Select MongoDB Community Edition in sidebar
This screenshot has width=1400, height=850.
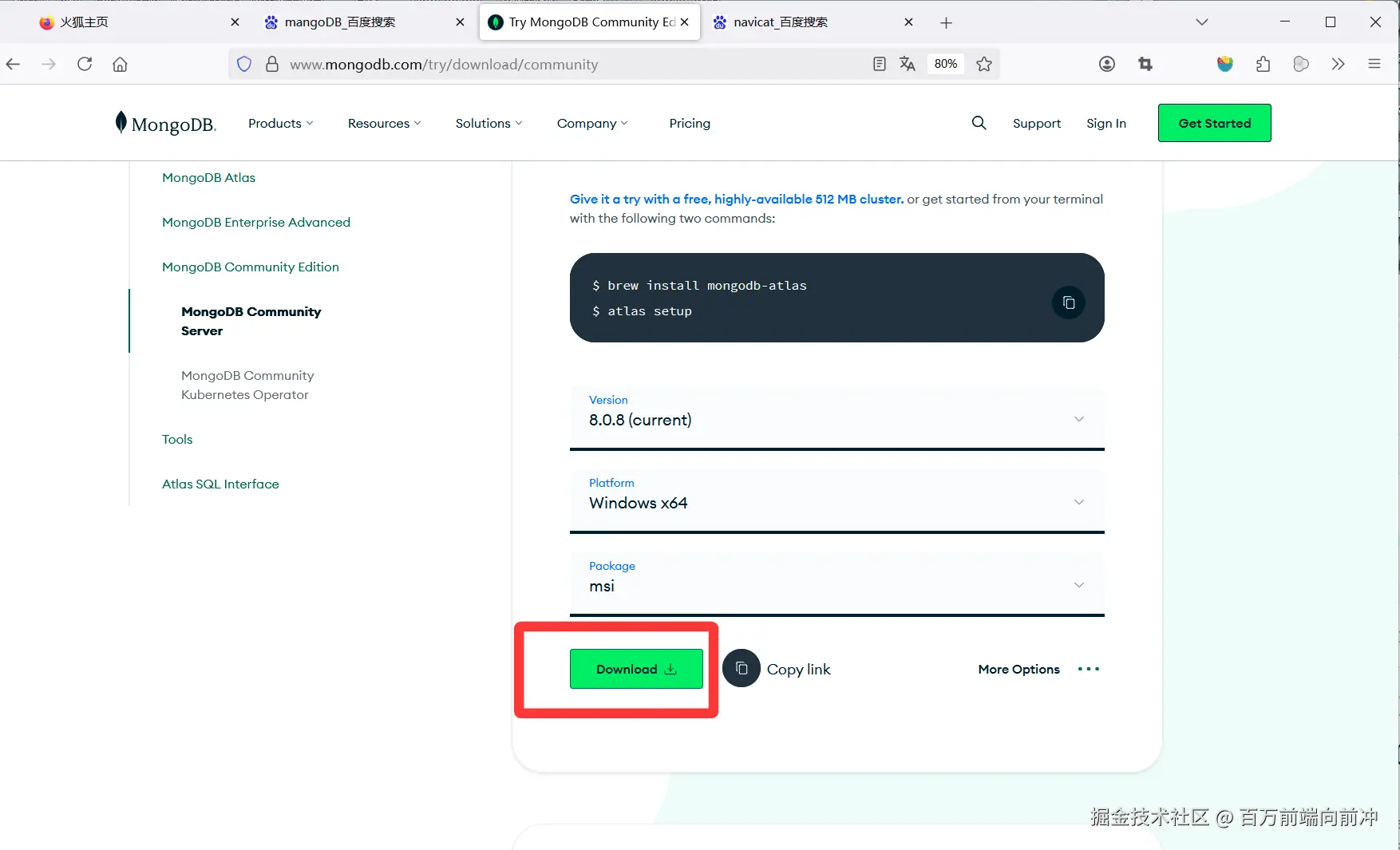(x=251, y=267)
